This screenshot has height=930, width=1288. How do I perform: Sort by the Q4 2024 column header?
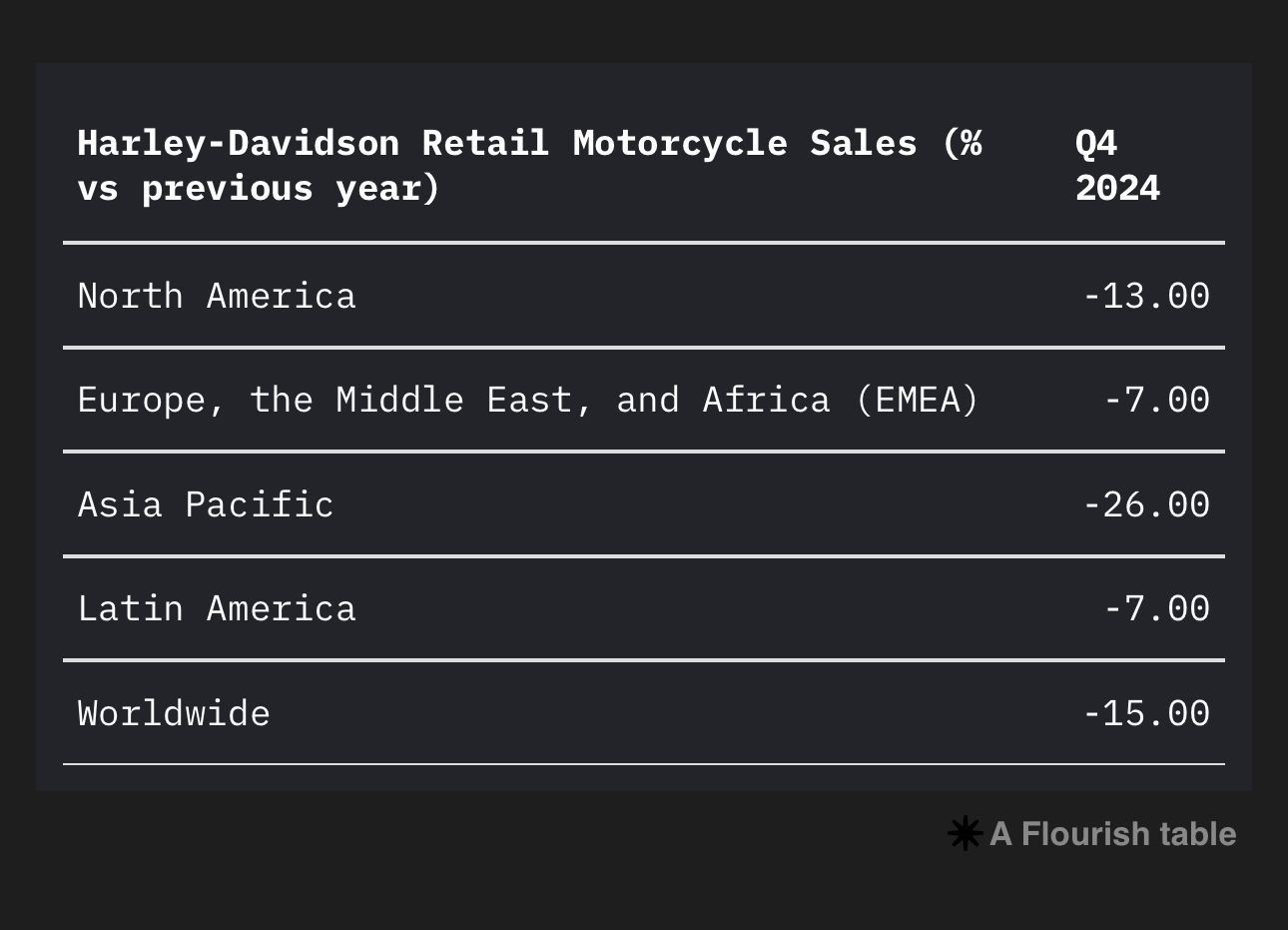click(1116, 166)
